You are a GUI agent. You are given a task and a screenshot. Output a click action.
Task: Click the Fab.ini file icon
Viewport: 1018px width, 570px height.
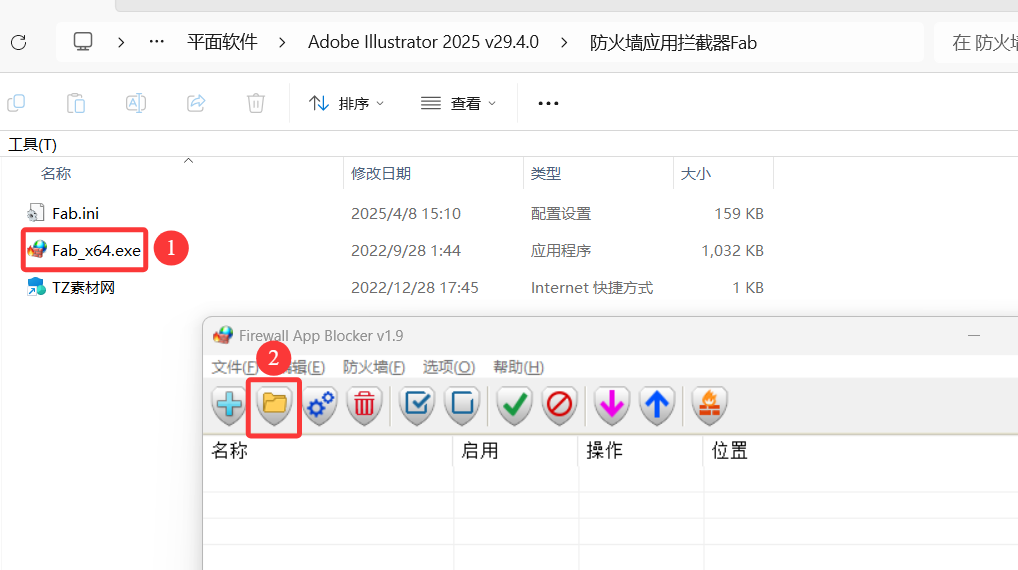click(35, 213)
